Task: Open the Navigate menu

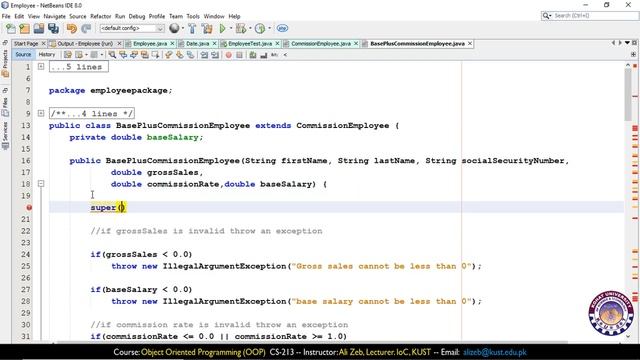Action: tap(54, 16)
